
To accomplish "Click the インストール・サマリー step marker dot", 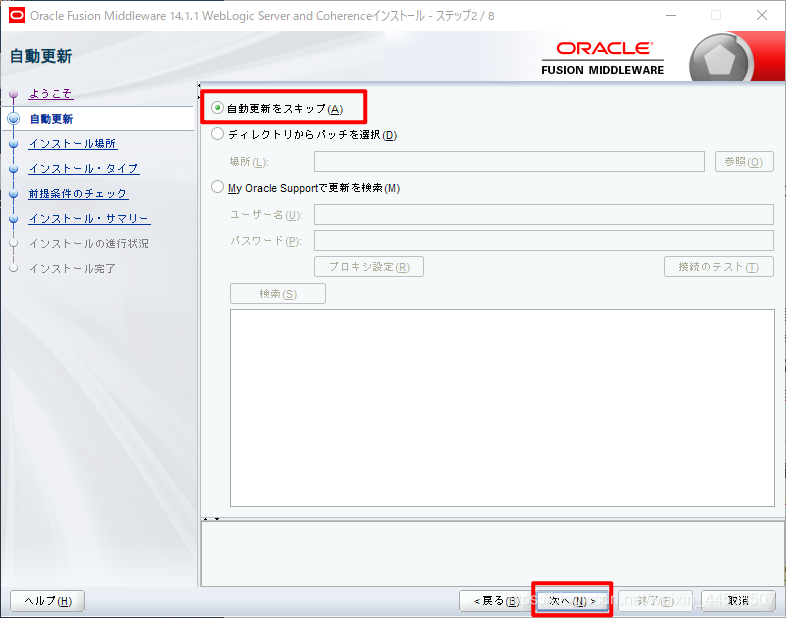I will click(14, 219).
